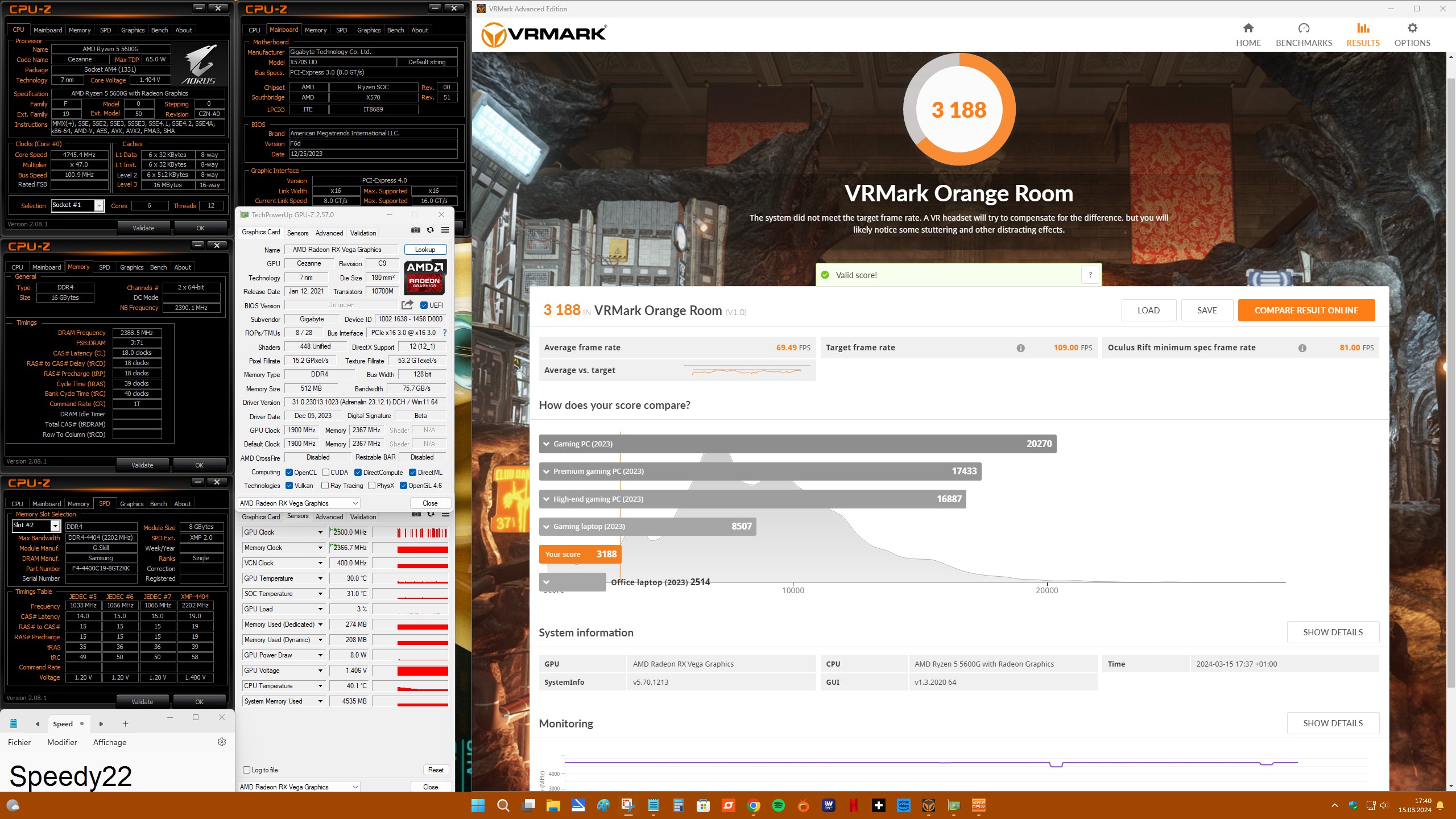Click Reset button in GPU-Z sensors

coord(436,770)
